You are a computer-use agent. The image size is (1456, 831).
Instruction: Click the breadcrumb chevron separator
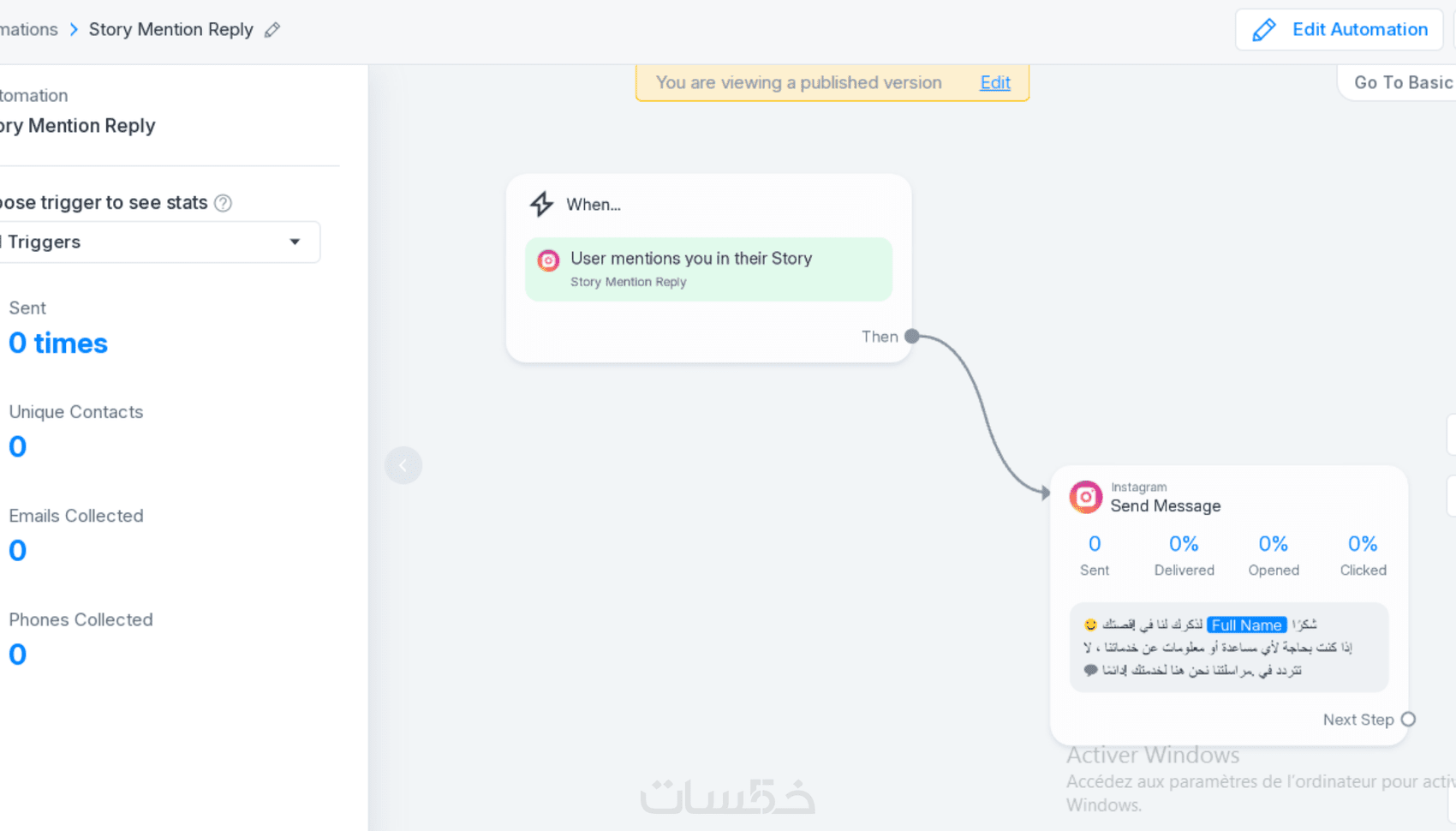tap(74, 30)
